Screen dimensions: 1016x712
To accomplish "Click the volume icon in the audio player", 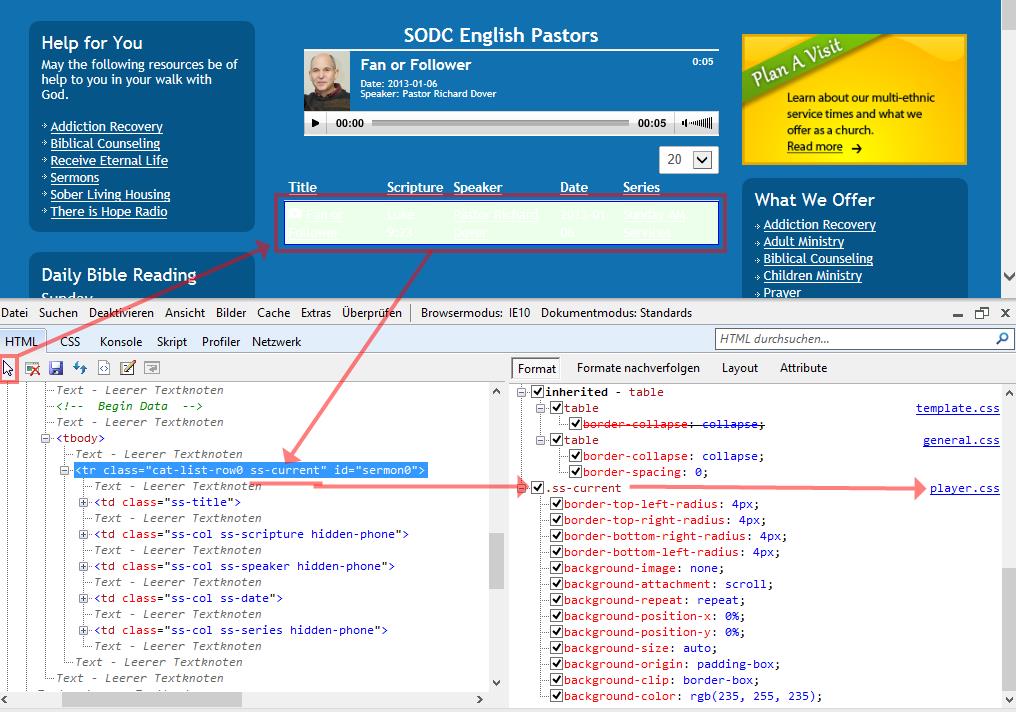I will (685, 123).
